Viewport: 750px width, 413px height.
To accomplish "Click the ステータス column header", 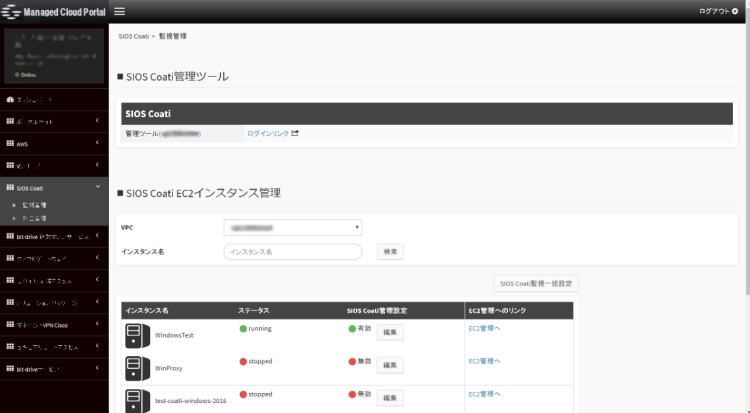I will point(254,311).
